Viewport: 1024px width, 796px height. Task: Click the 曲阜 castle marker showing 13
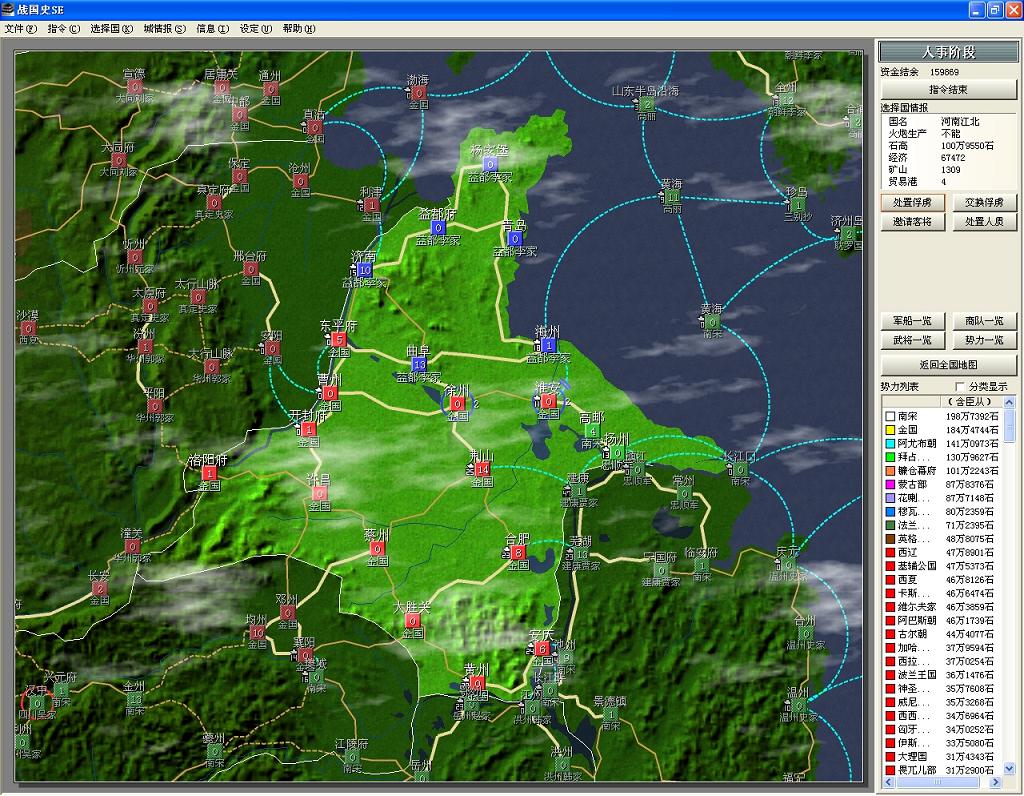[419, 364]
